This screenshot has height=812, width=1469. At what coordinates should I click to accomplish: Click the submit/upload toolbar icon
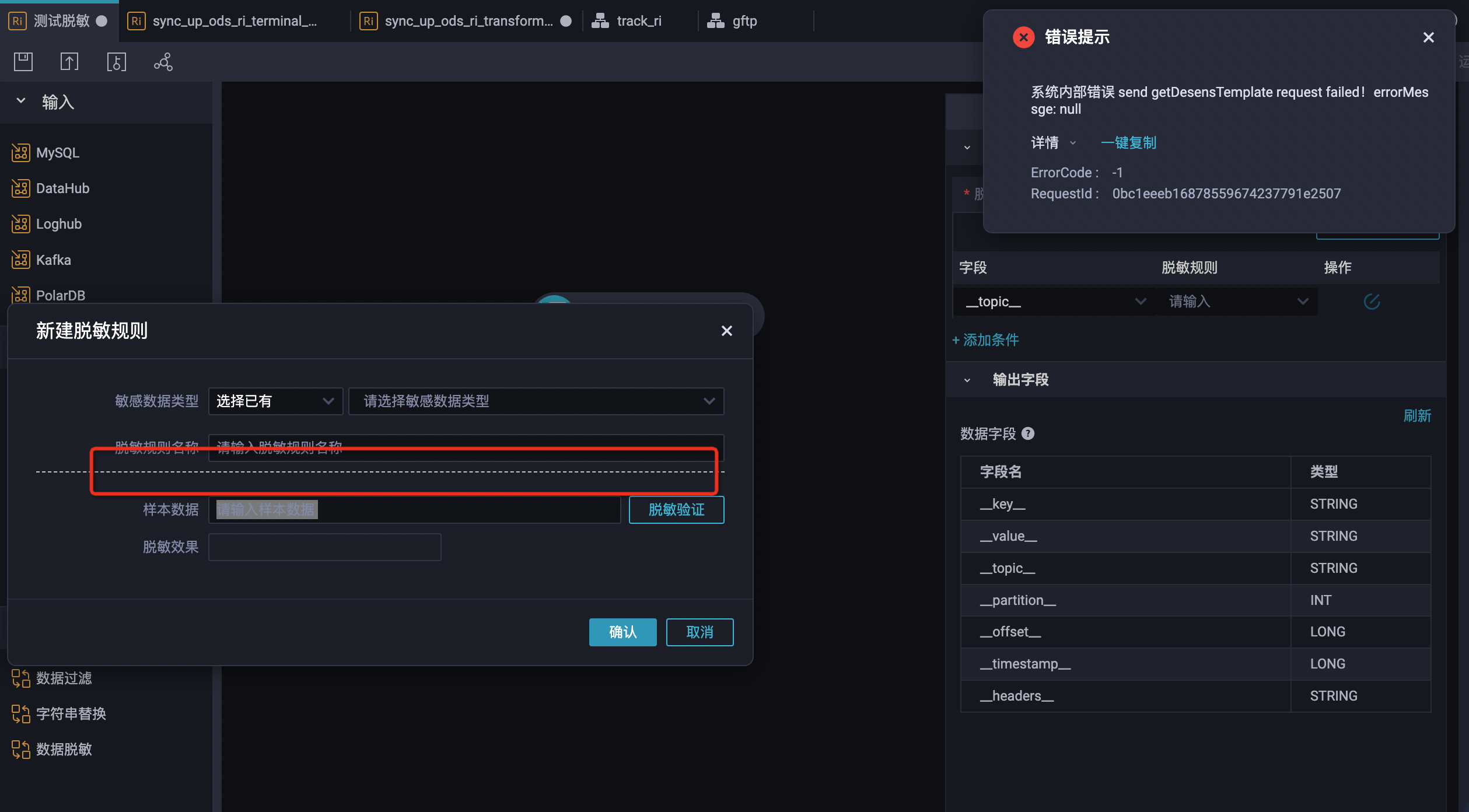tap(69, 62)
